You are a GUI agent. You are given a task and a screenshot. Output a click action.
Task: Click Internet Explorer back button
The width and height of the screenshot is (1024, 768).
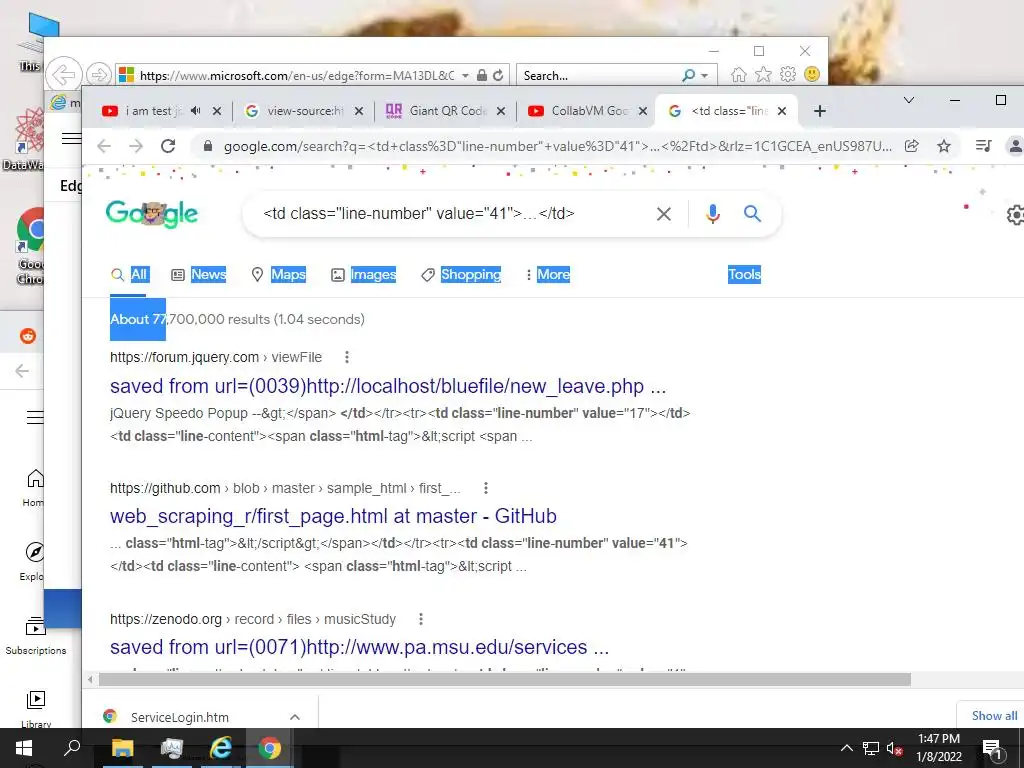pos(63,74)
